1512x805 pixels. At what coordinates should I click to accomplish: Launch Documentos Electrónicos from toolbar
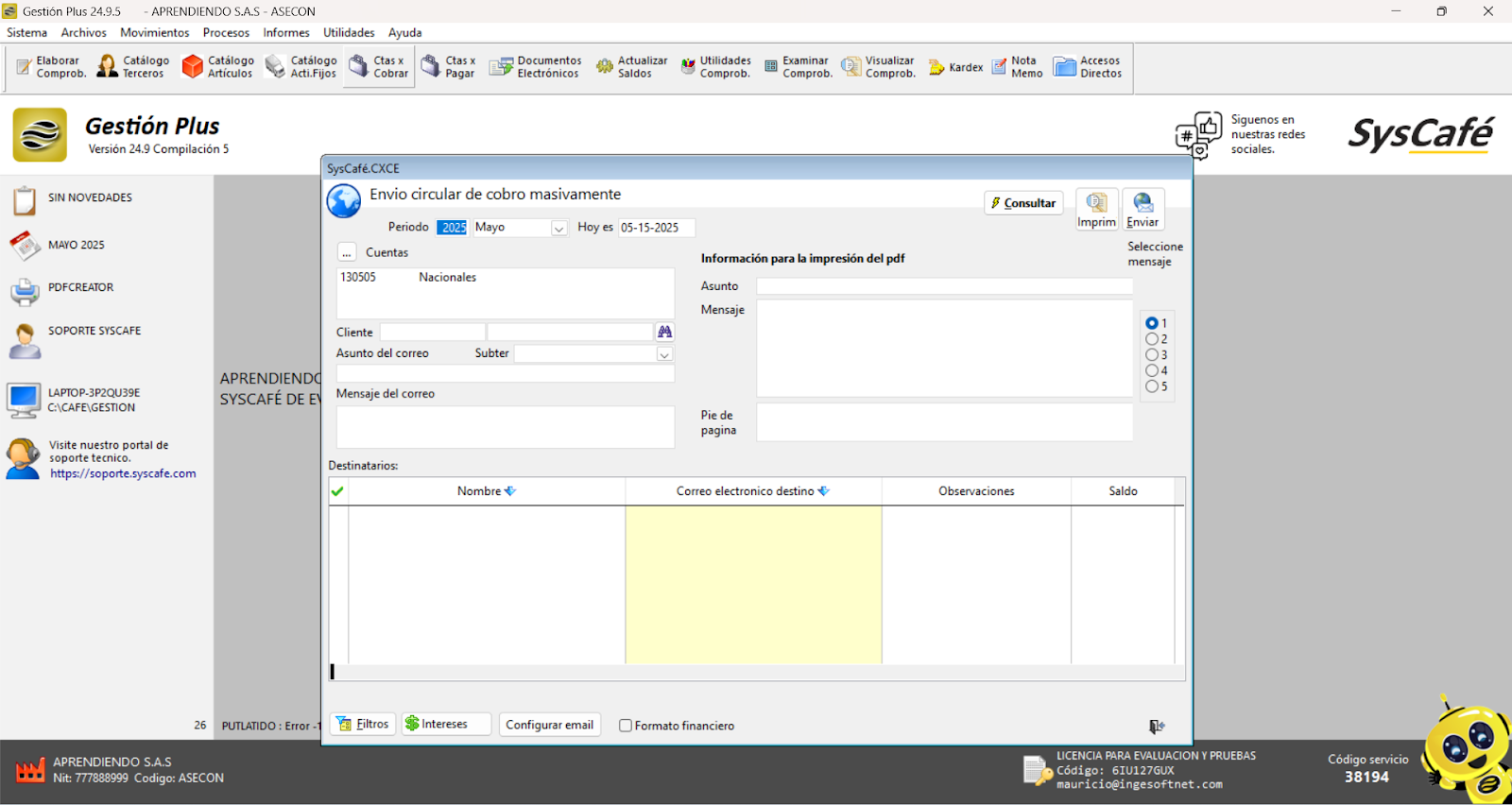click(535, 66)
